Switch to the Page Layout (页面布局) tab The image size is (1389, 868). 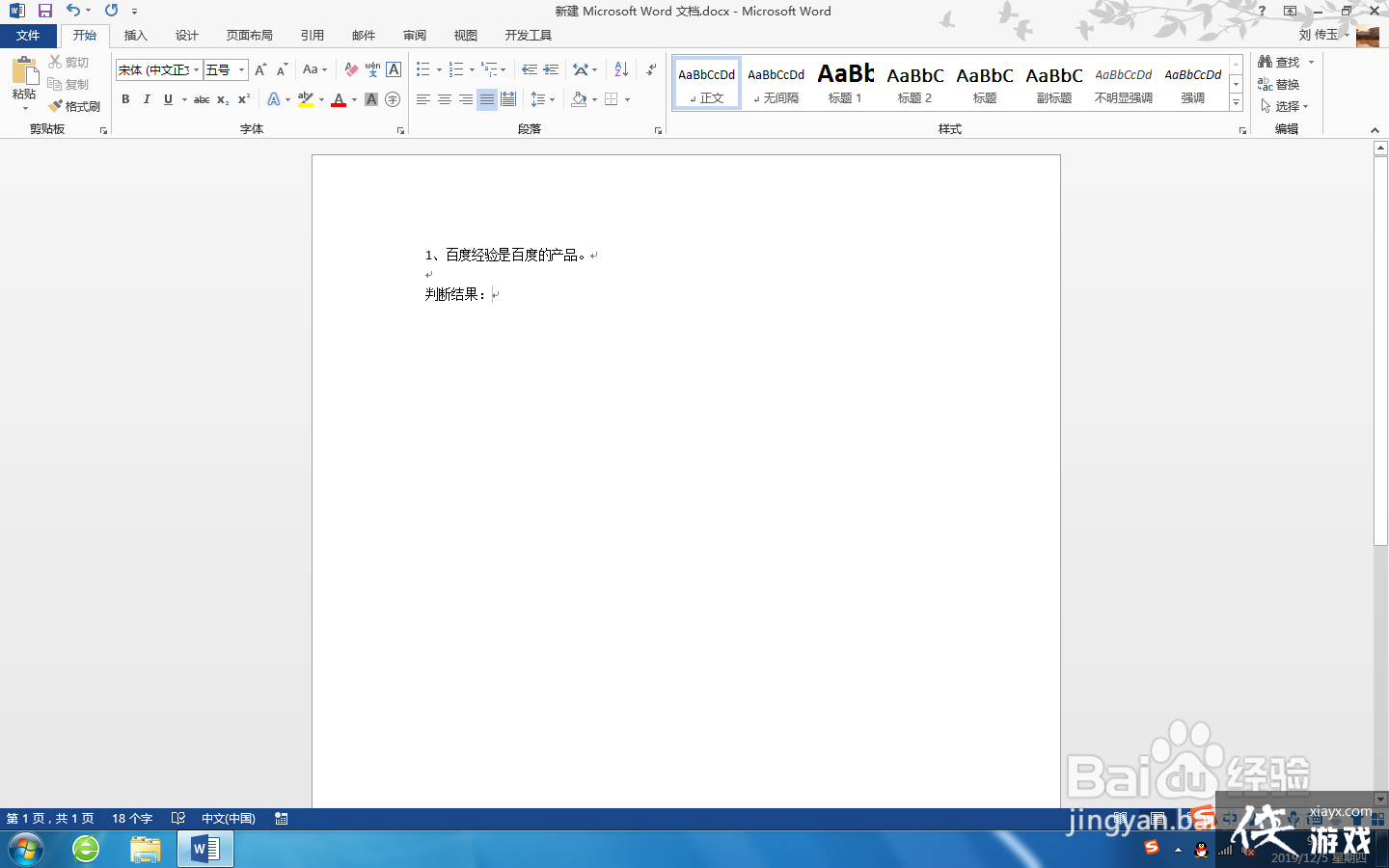tap(250, 36)
